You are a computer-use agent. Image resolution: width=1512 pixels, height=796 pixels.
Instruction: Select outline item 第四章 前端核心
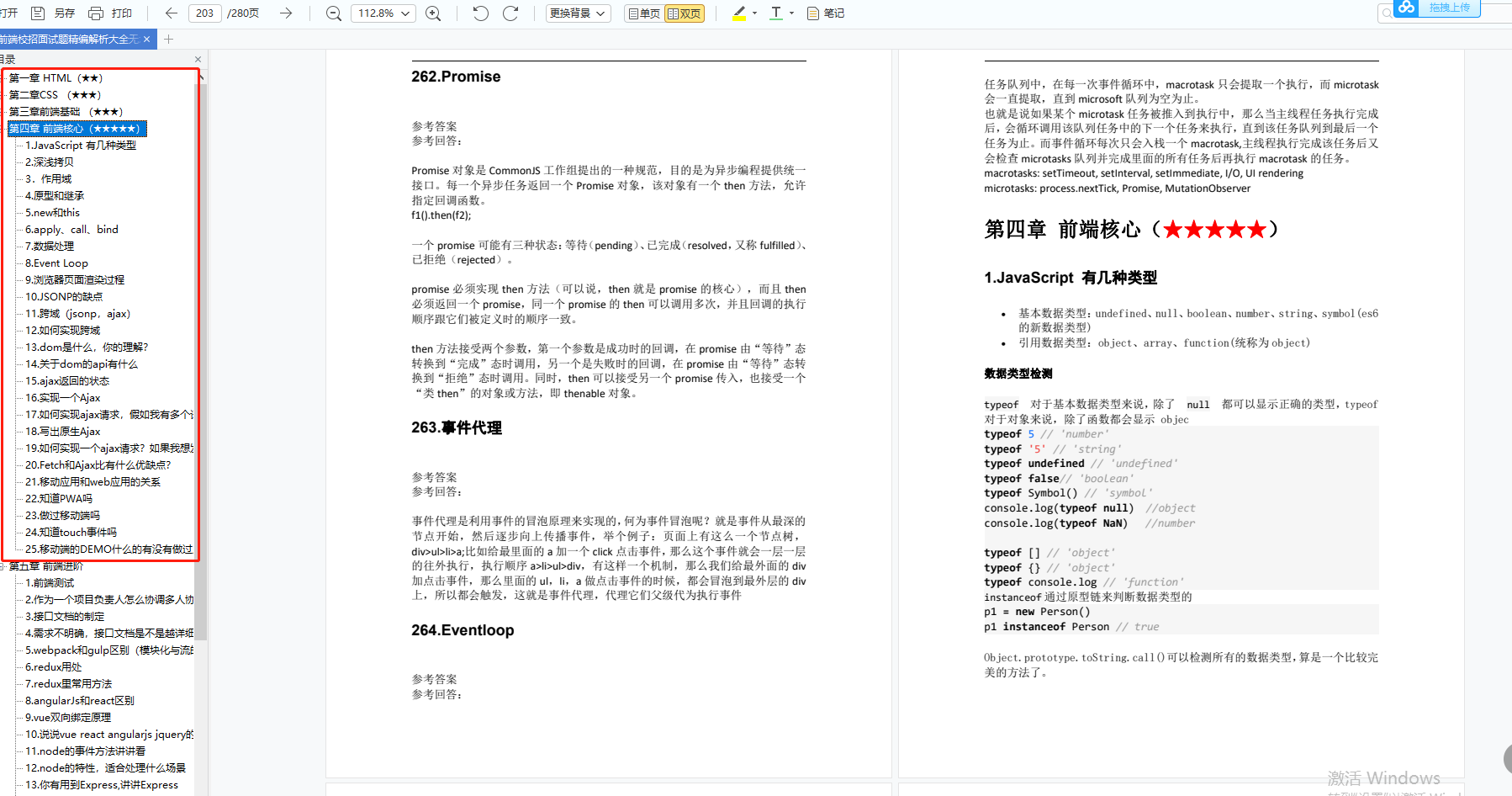[77, 129]
